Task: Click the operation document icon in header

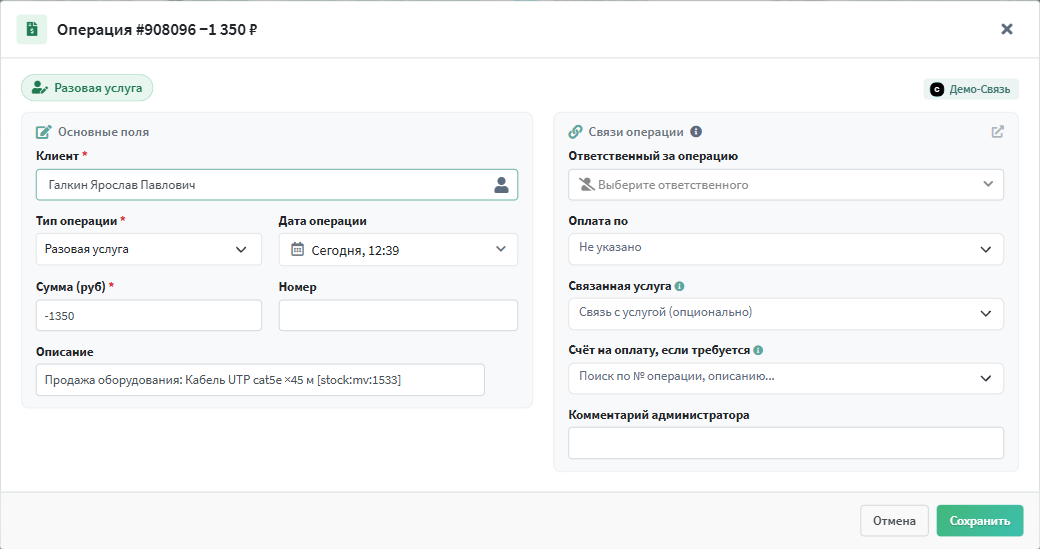Action: tap(32, 29)
